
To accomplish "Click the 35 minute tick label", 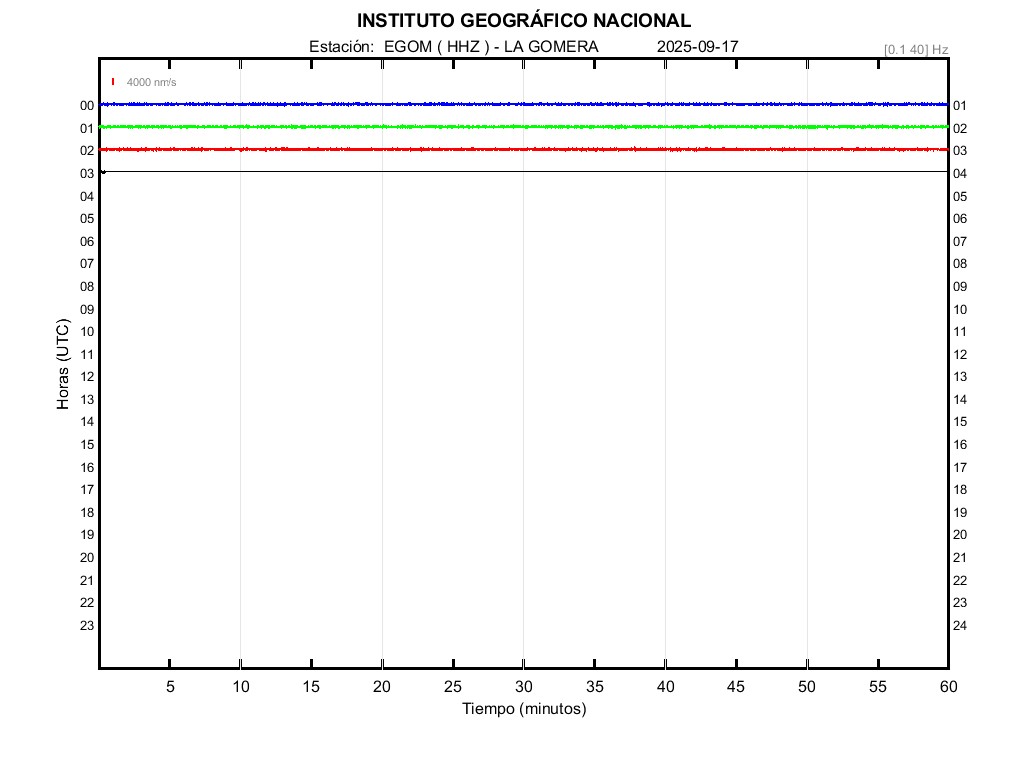I will (x=594, y=686).
